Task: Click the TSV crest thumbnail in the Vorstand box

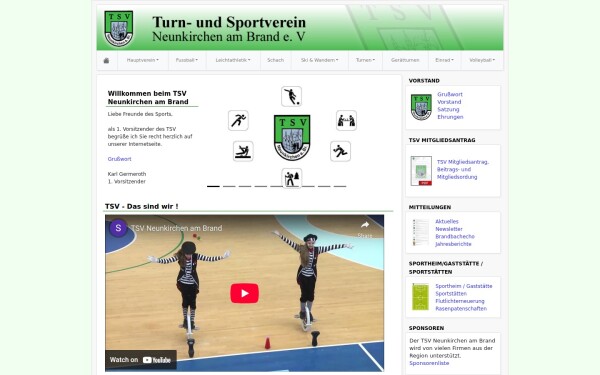Action: click(x=421, y=107)
